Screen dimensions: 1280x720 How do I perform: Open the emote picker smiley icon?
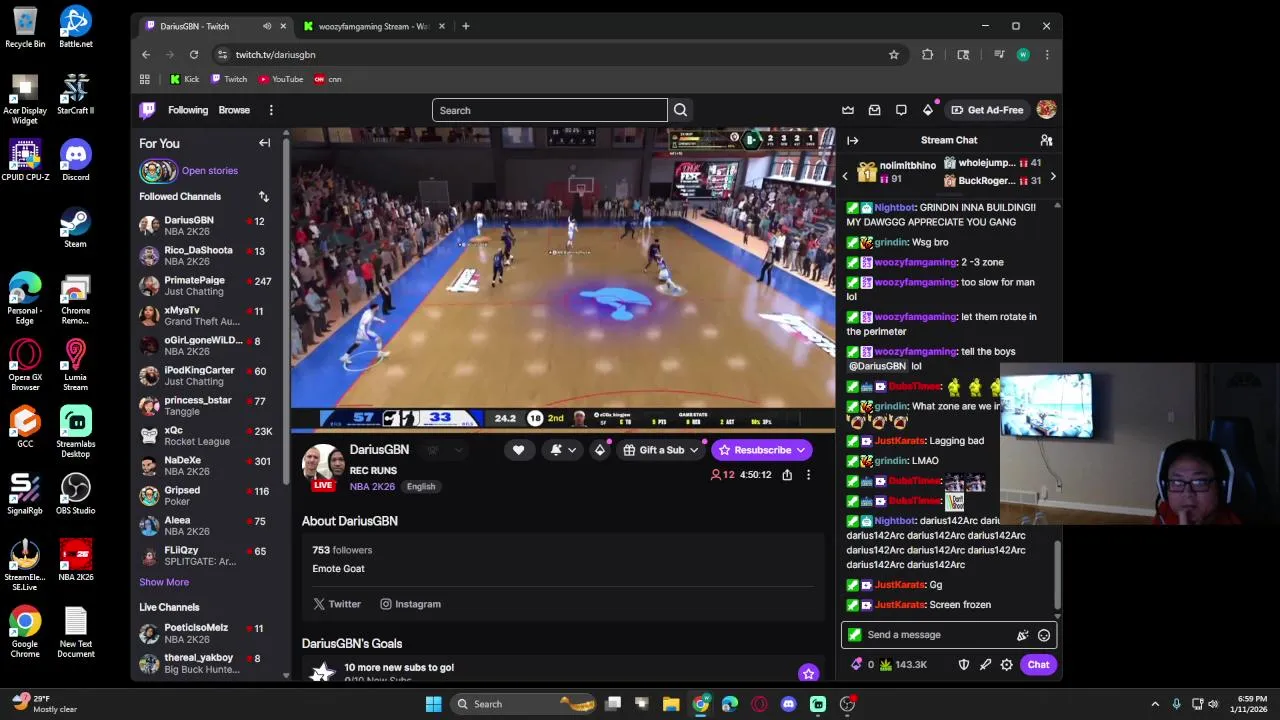coord(1043,635)
